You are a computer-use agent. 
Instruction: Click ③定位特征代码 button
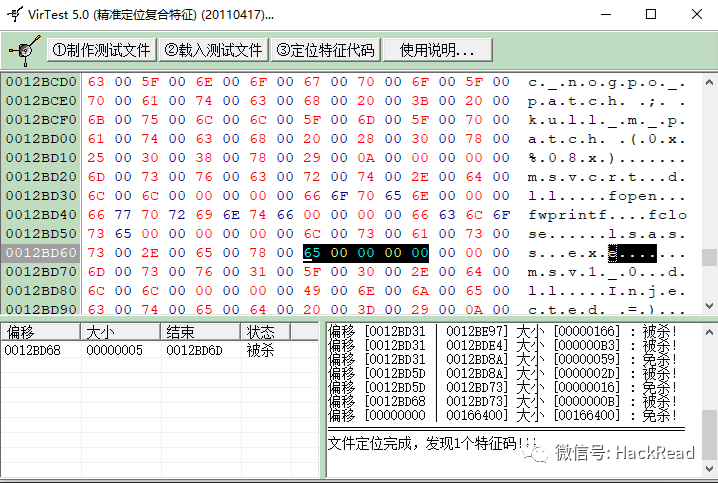[326, 50]
